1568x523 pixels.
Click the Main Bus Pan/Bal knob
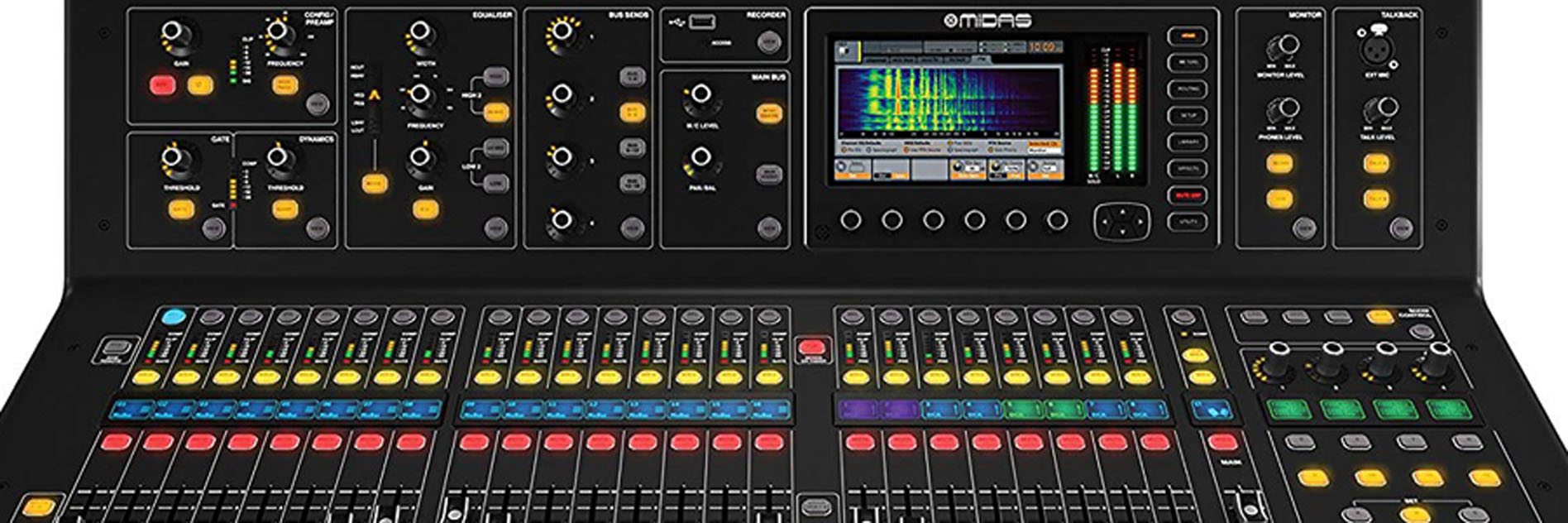(700, 158)
